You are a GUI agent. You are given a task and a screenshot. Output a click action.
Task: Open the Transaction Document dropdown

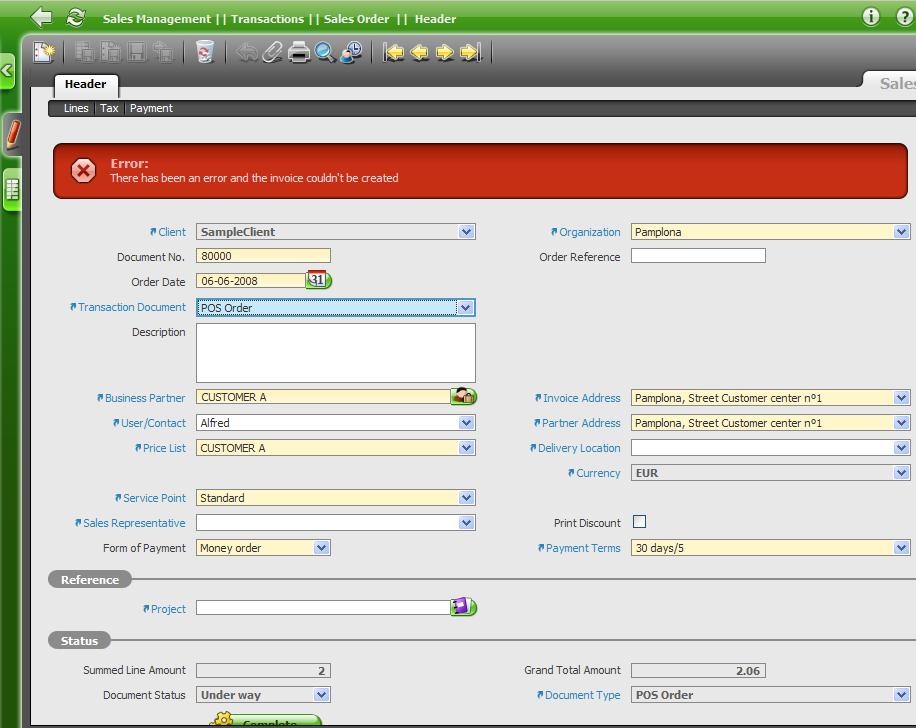click(x=465, y=308)
